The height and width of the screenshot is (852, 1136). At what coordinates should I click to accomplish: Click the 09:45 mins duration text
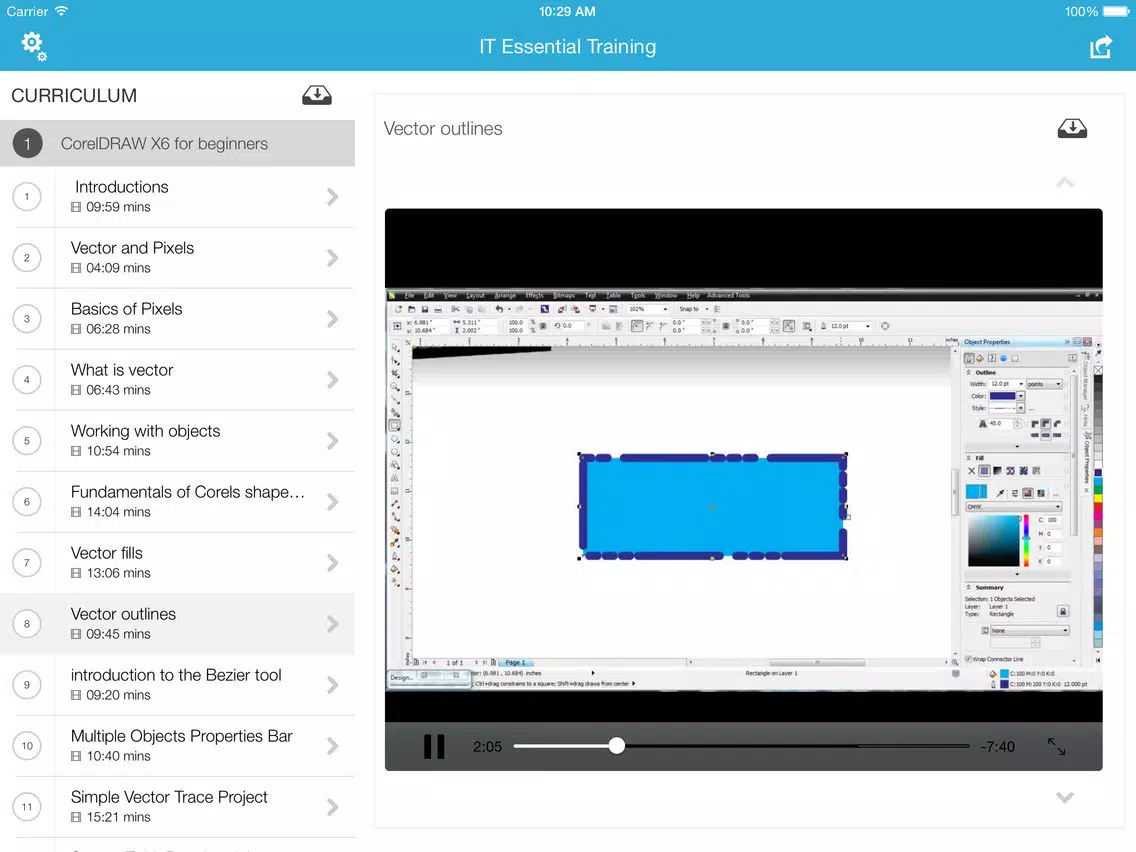point(118,634)
